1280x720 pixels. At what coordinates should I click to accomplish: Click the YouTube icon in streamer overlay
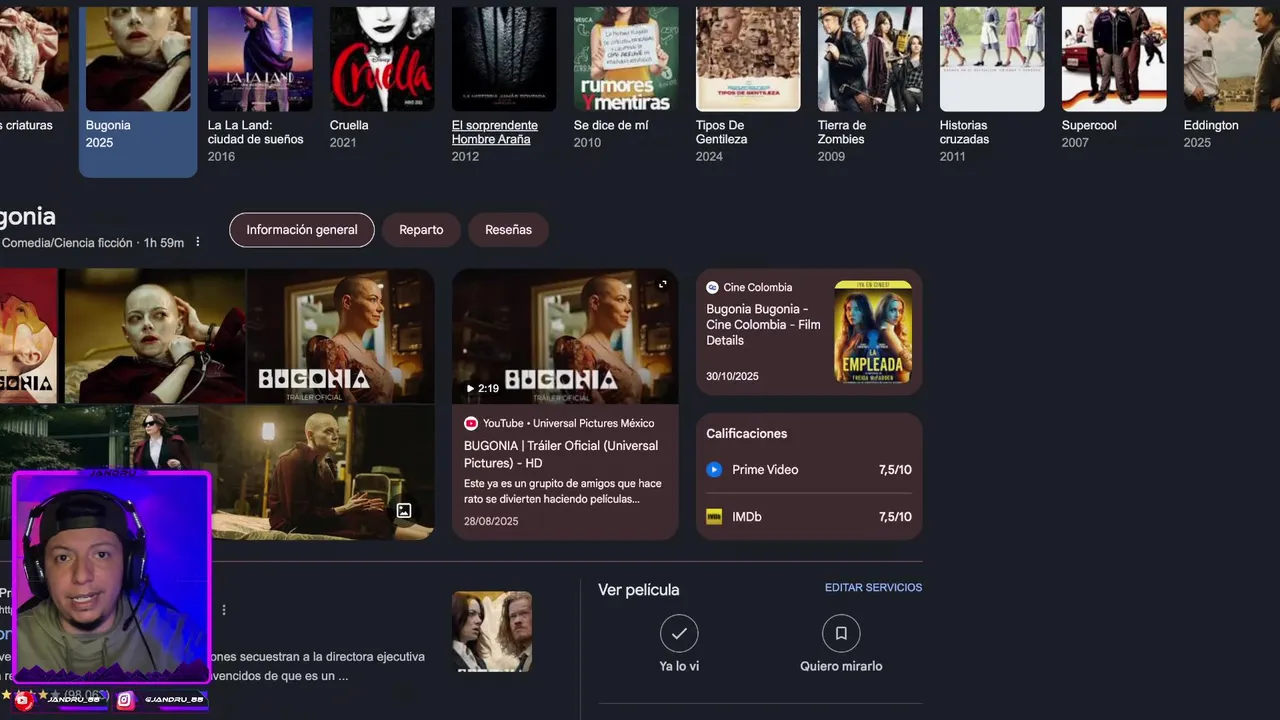(24, 701)
